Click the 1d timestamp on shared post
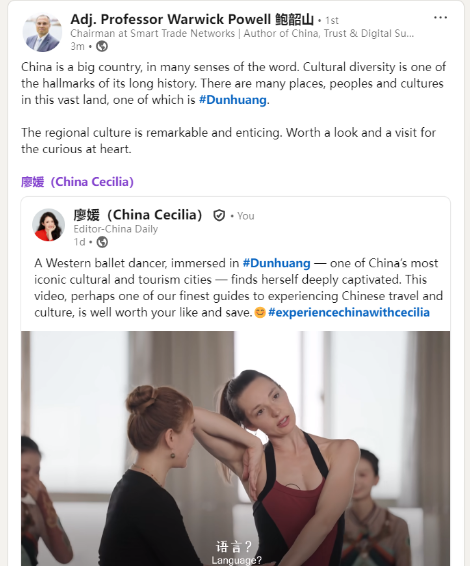470x566 pixels. pos(79,242)
